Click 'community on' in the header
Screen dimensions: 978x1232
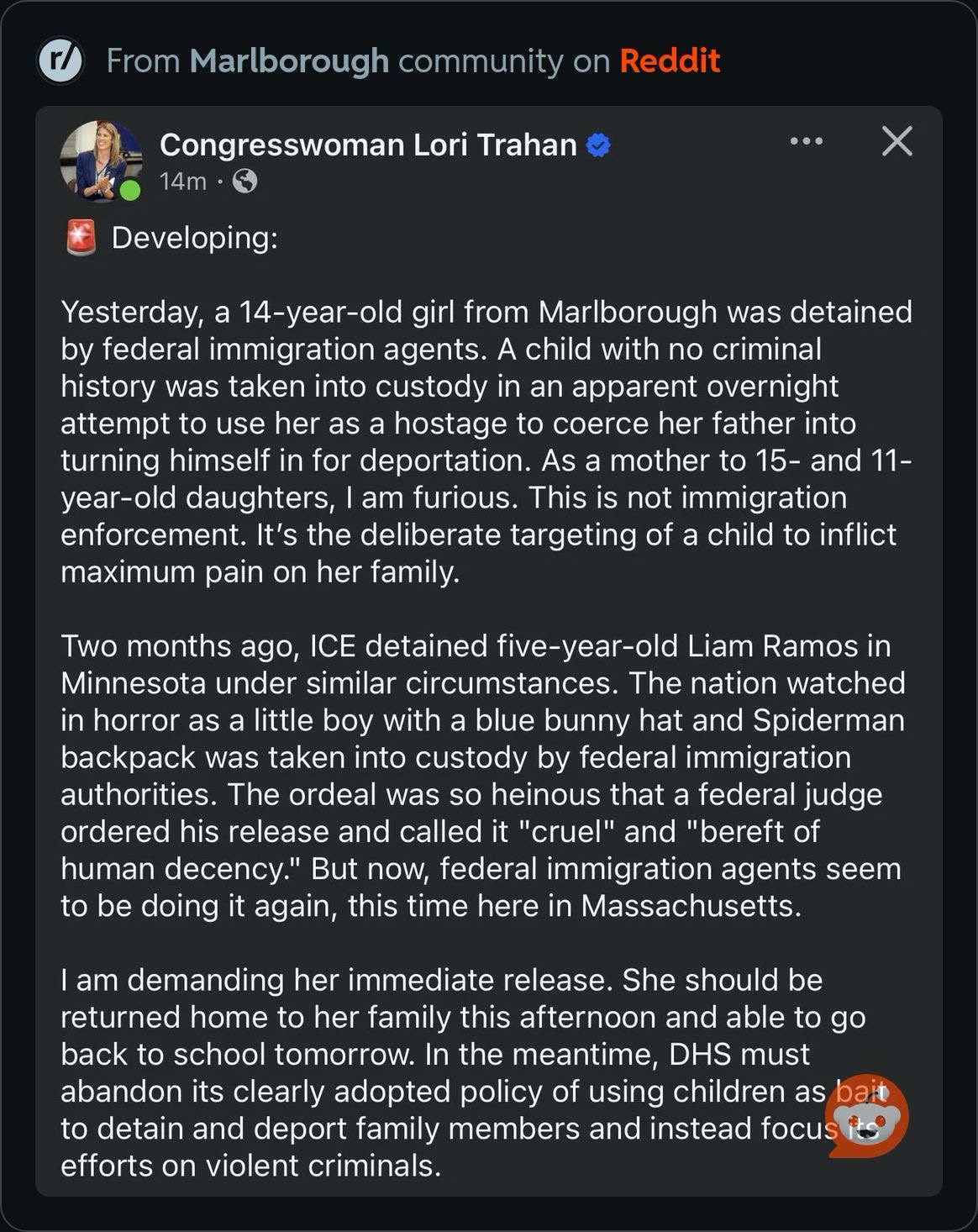point(503,61)
